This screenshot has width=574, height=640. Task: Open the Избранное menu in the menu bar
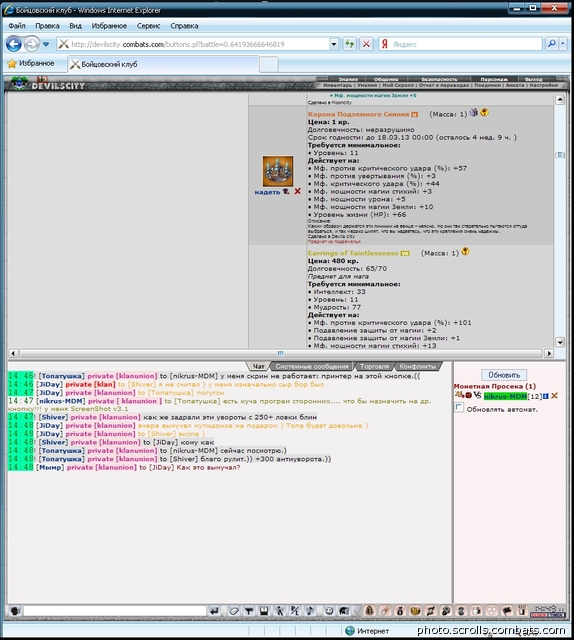tap(109, 26)
